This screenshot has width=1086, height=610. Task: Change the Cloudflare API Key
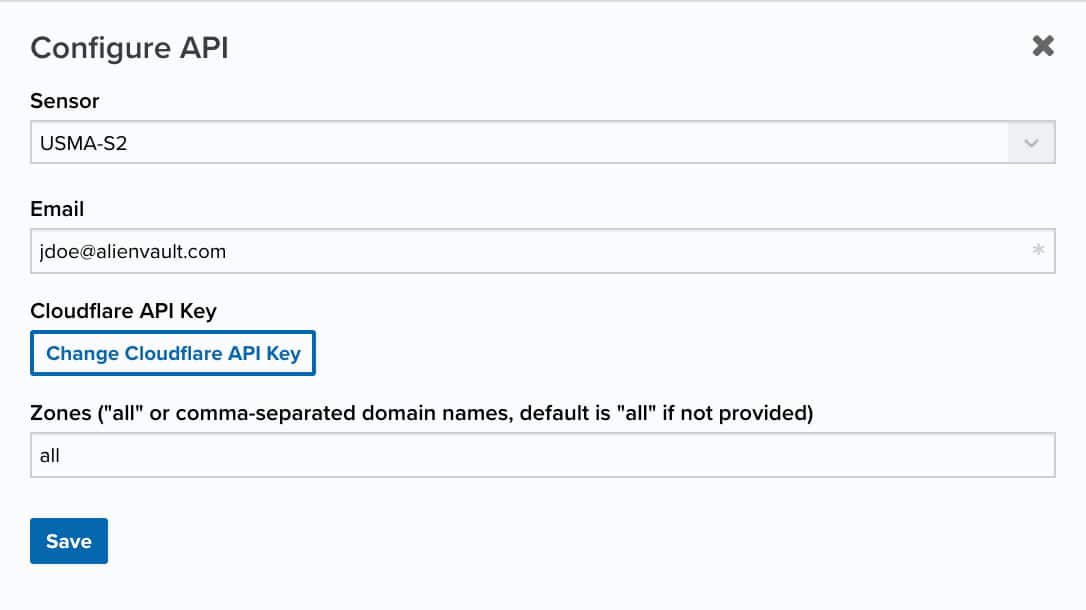tap(173, 353)
